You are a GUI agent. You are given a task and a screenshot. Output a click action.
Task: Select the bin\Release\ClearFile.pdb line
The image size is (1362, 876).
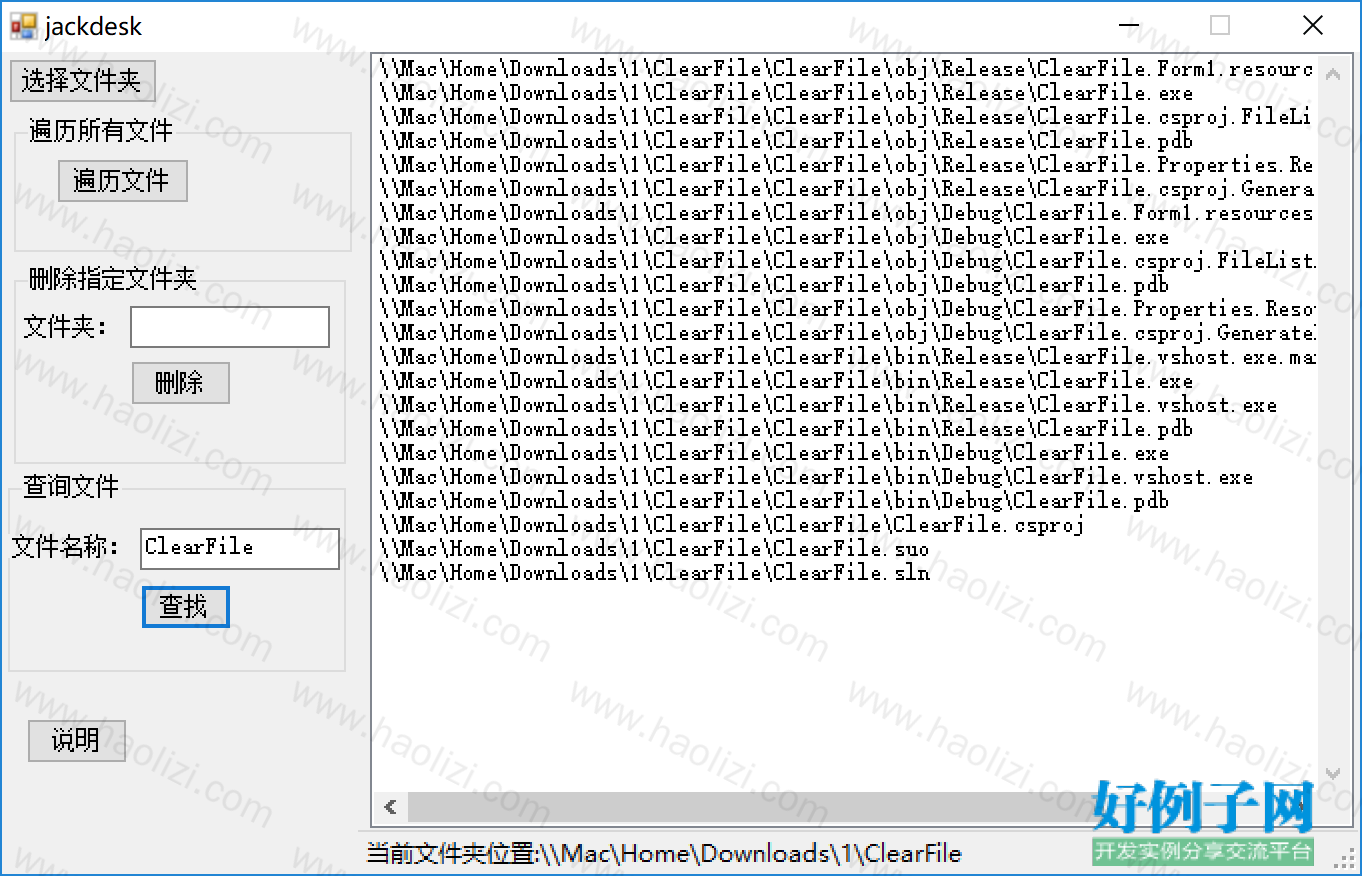[785, 429]
